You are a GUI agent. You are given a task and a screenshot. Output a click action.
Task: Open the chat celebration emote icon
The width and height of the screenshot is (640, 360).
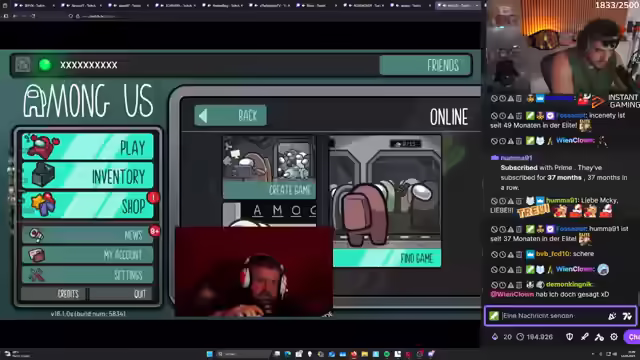(x=612, y=316)
